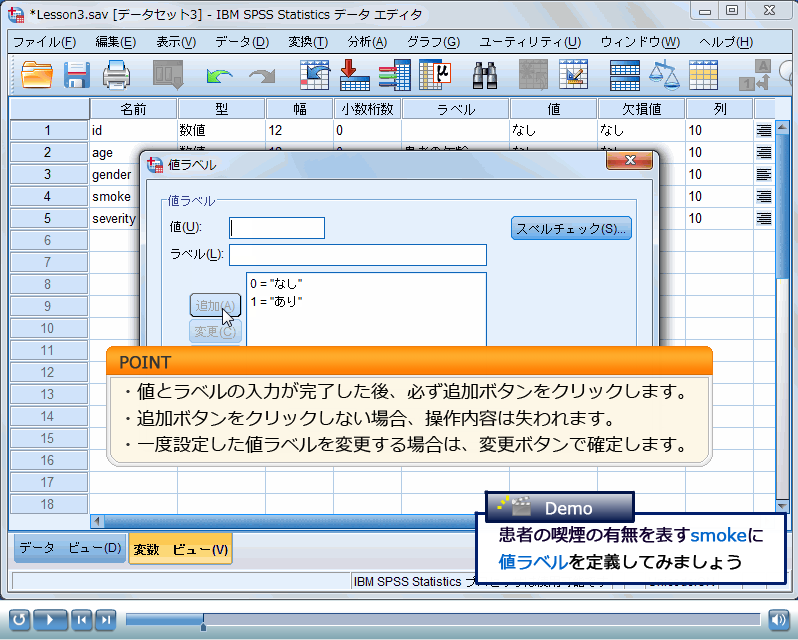Click the 追加(A) button
This screenshot has height=640, width=798.
[215, 305]
